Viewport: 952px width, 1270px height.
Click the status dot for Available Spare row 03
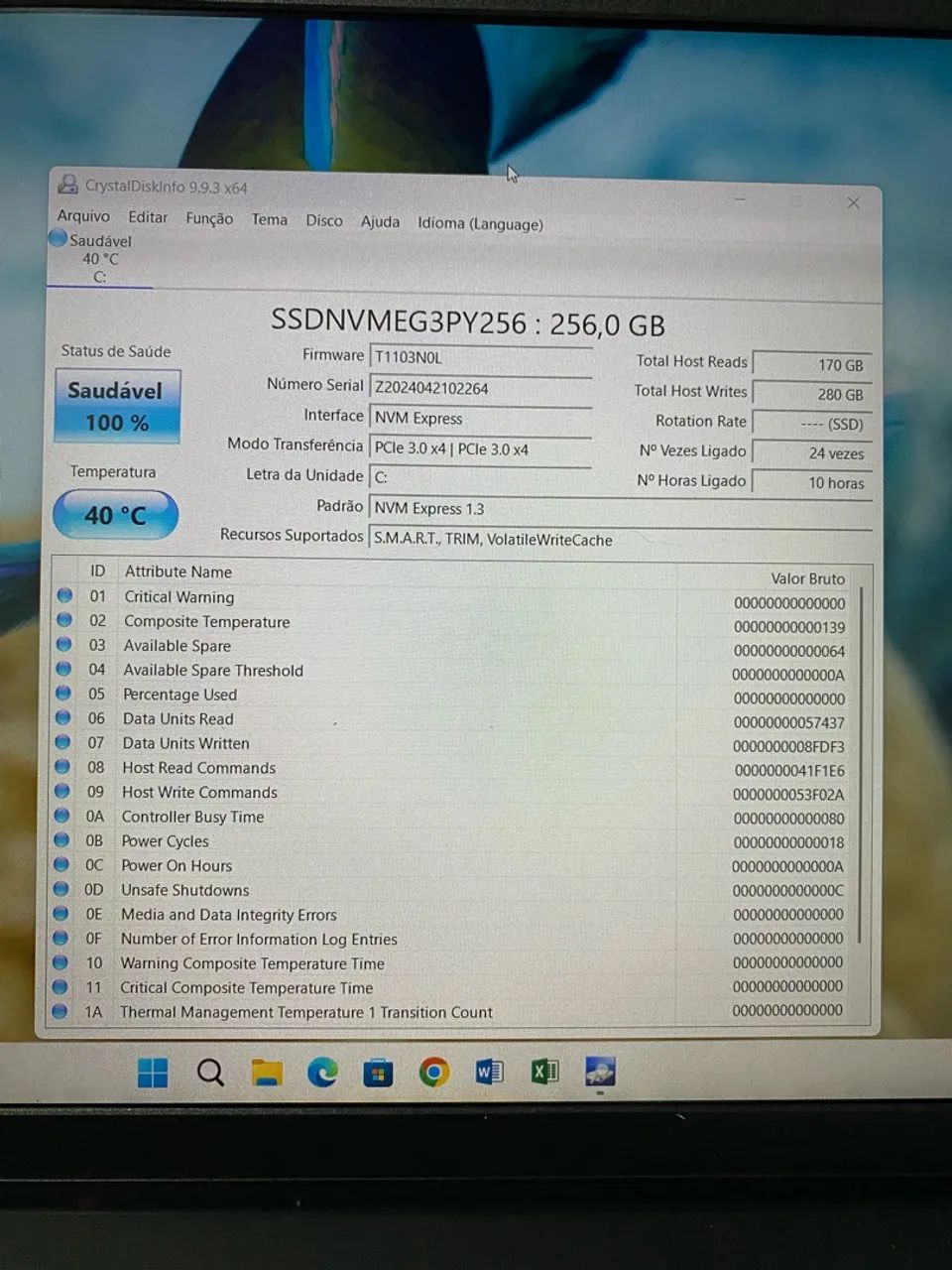point(64,645)
